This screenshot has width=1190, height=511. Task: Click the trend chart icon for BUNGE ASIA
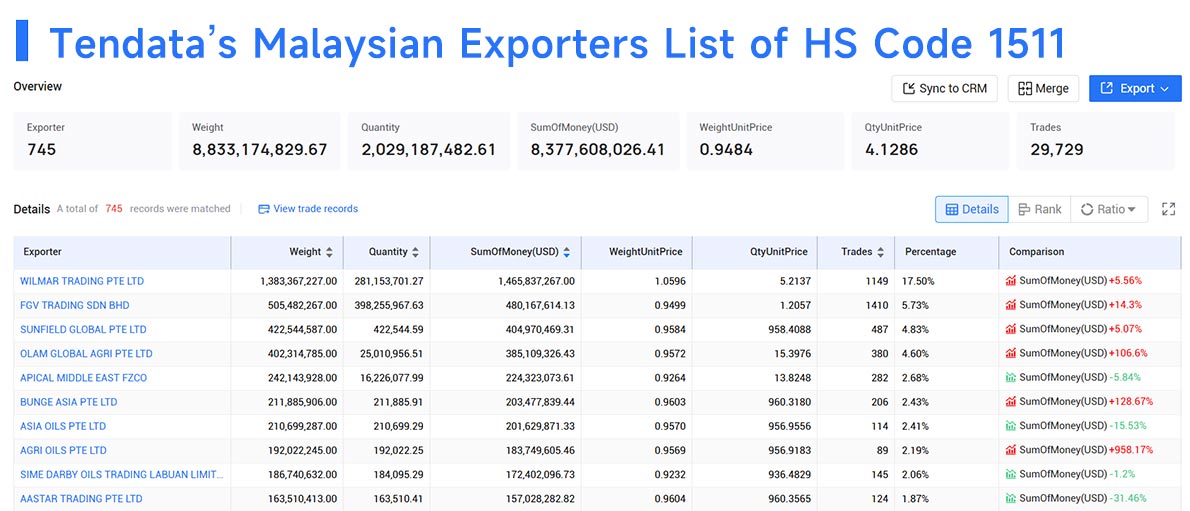click(x=1011, y=402)
